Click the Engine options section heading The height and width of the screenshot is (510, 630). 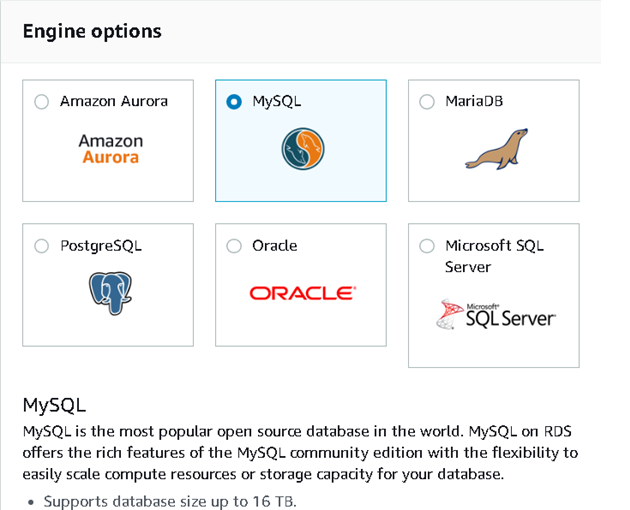[91, 31]
